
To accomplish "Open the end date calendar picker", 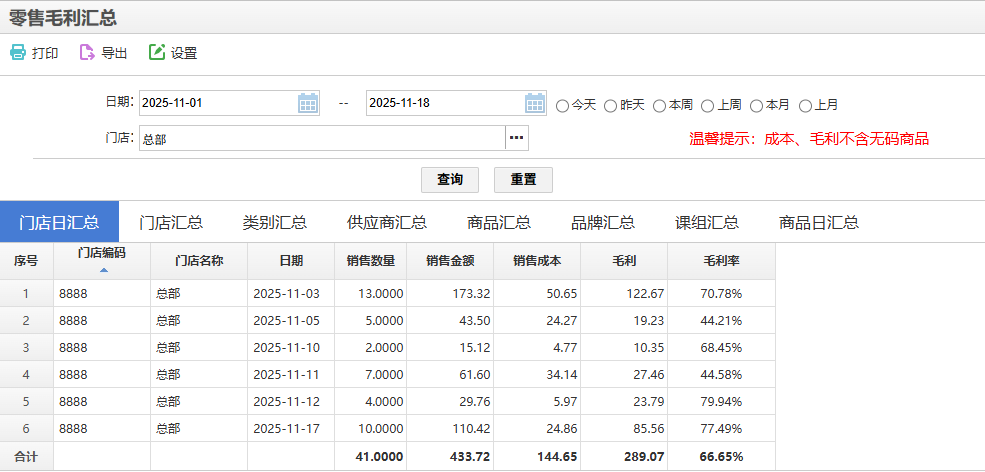I will 536,103.
